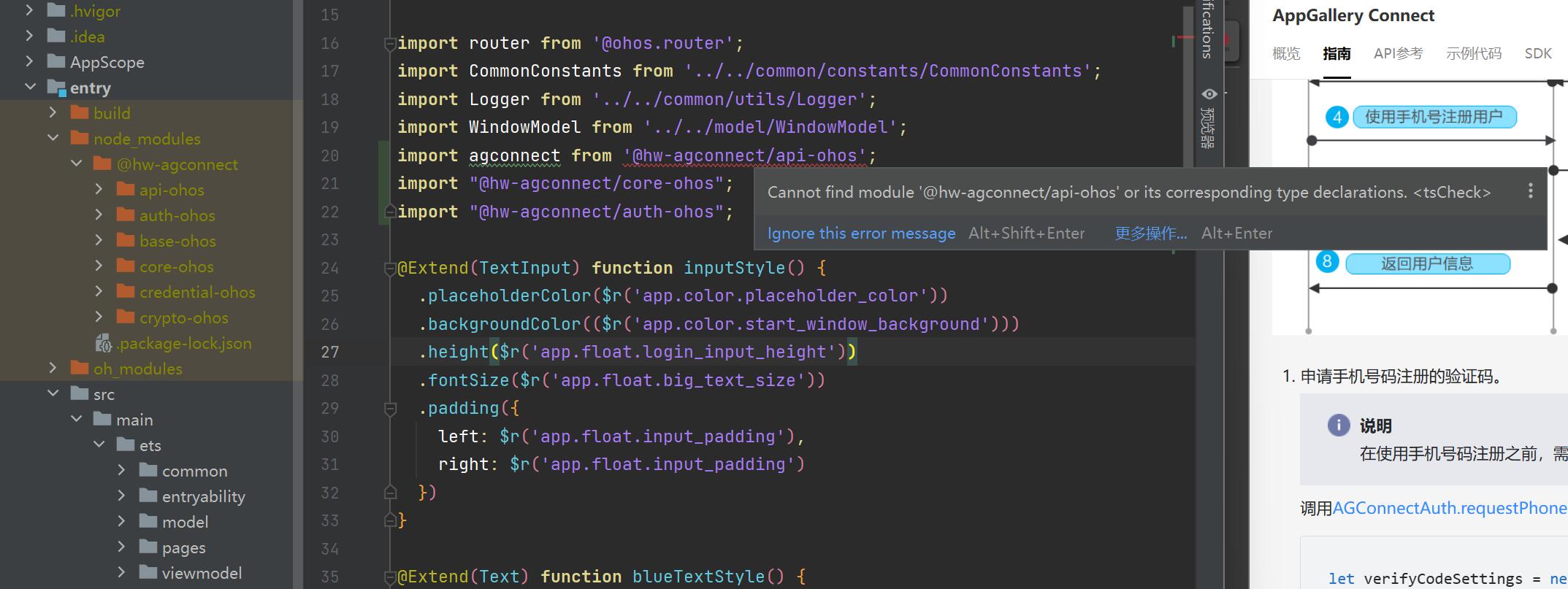Expand the common folder chevron

click(122, 470)
